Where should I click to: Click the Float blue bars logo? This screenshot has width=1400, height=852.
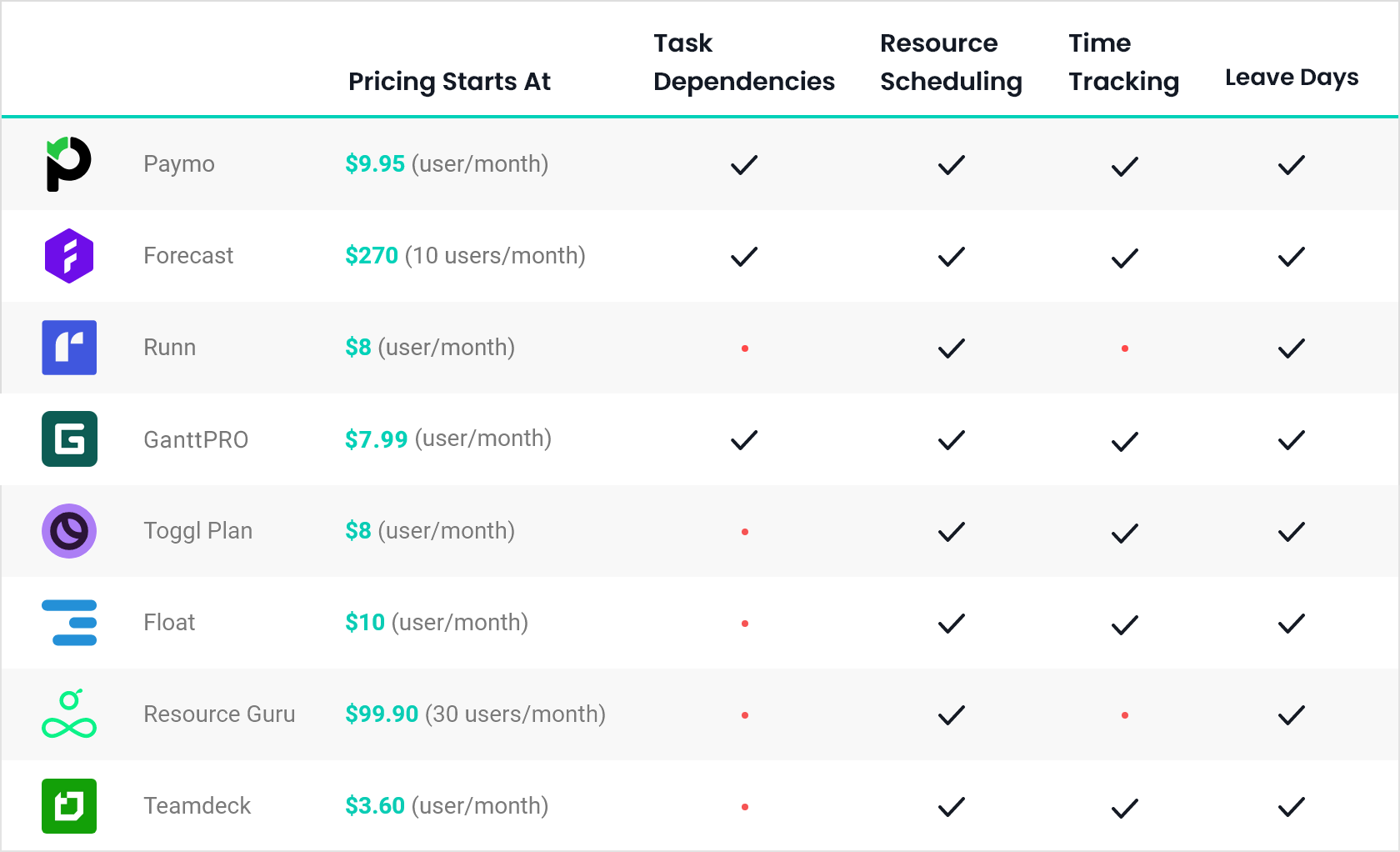point(69,623)
